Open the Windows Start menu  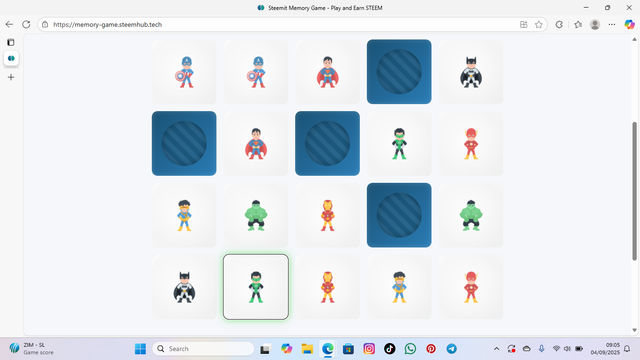point(140,349)
